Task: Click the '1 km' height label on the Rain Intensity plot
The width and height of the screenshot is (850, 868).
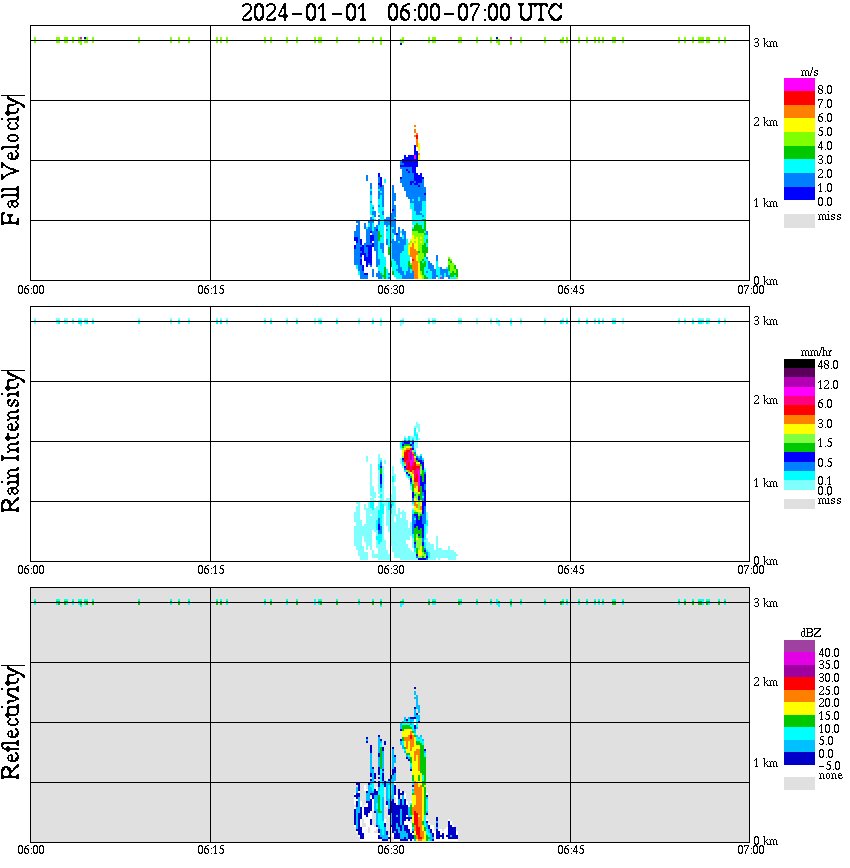Action: tap(765, 483)
